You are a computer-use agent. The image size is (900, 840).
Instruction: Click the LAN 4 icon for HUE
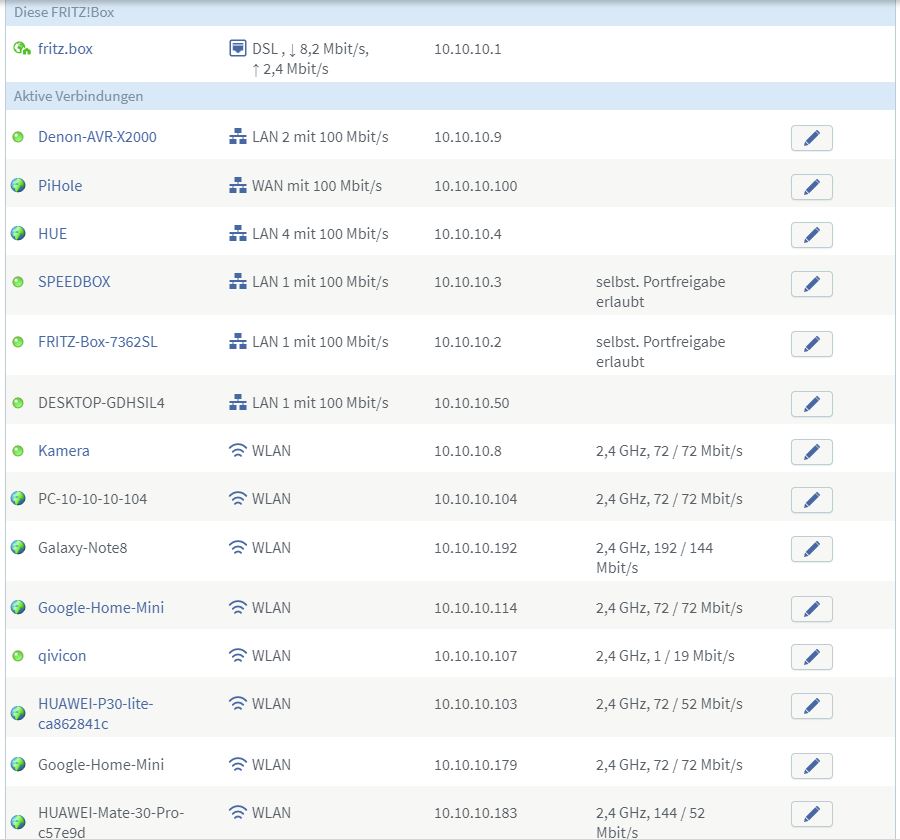(x=238, y=233)
